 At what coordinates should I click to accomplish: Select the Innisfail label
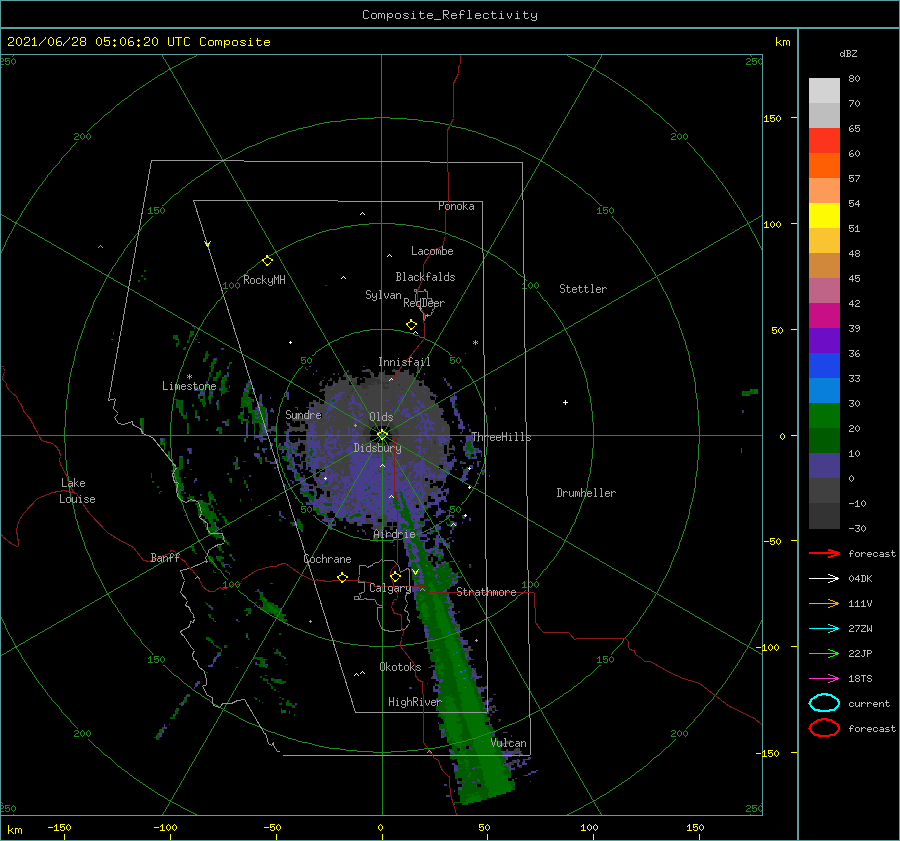tap(404, 362)
